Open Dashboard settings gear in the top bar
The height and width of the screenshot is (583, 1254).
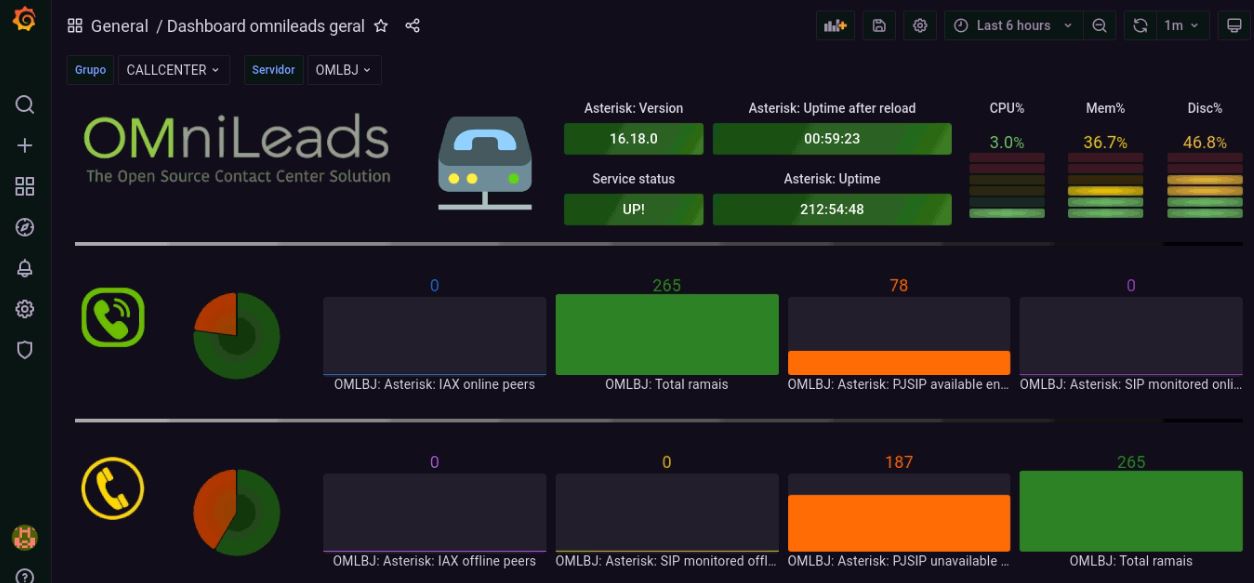coord(920,26)
